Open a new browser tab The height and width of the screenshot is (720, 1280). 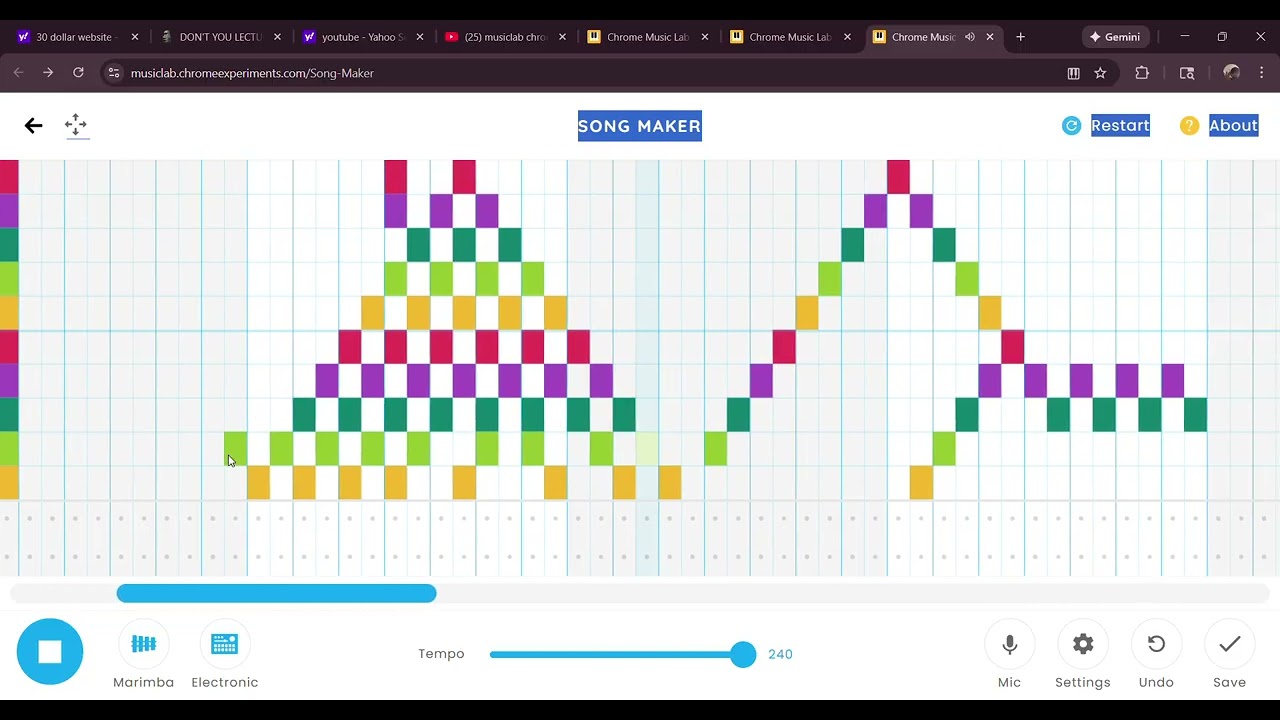pyautogui.click(x=1020, y=37)
